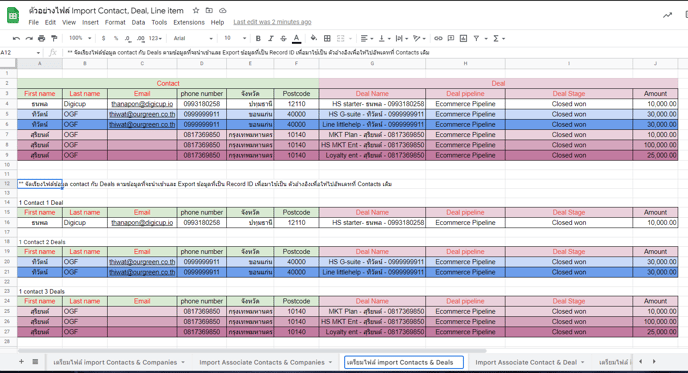688x373 pixels.
Task: Activate the Paint format roller
Action: coord(54,39)
